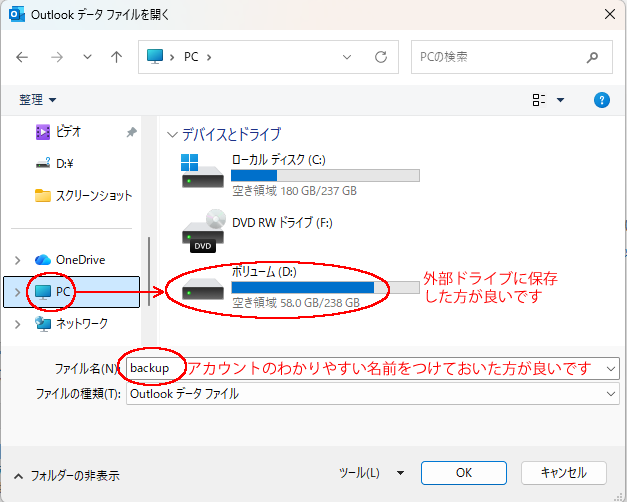
Task: Click the search magnifier icon
Action: point(592,57)
